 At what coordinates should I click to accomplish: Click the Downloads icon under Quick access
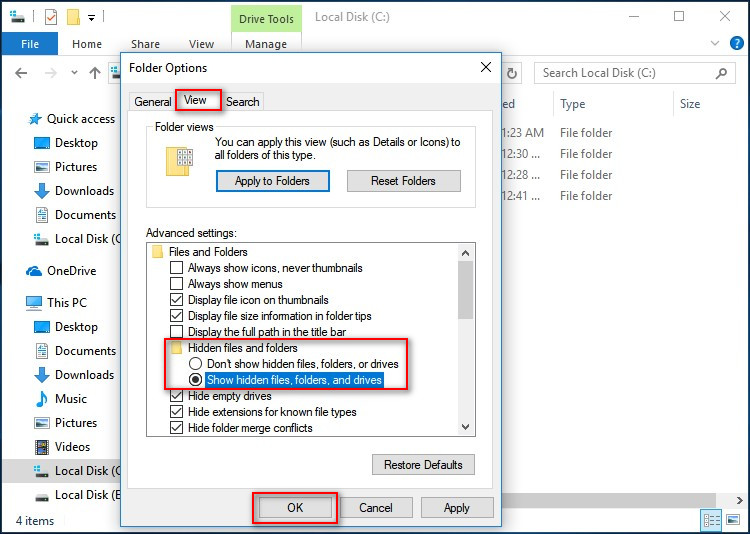click(x=42, y=190)
